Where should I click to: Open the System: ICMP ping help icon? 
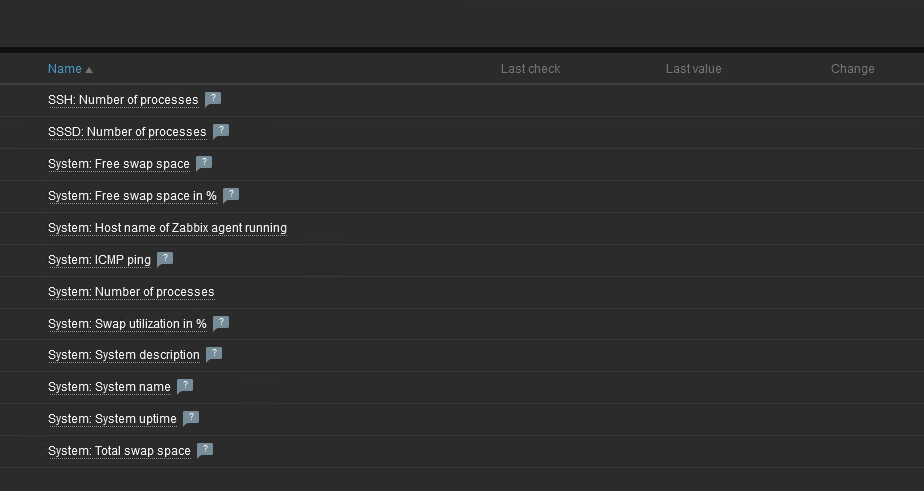[x=165, y=259]
